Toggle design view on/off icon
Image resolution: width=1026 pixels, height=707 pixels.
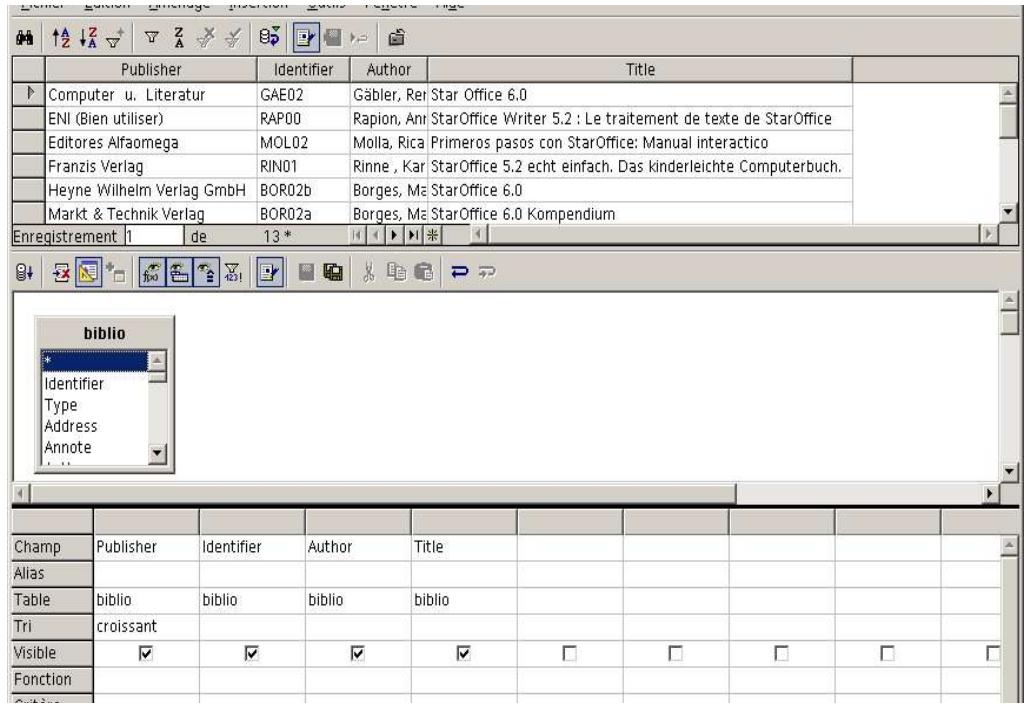click(88, 272)
